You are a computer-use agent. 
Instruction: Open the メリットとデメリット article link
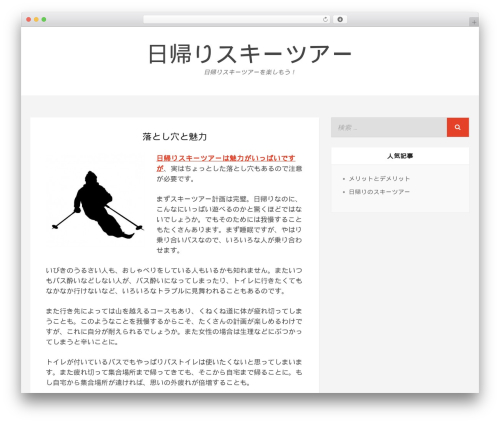[379, 179]
